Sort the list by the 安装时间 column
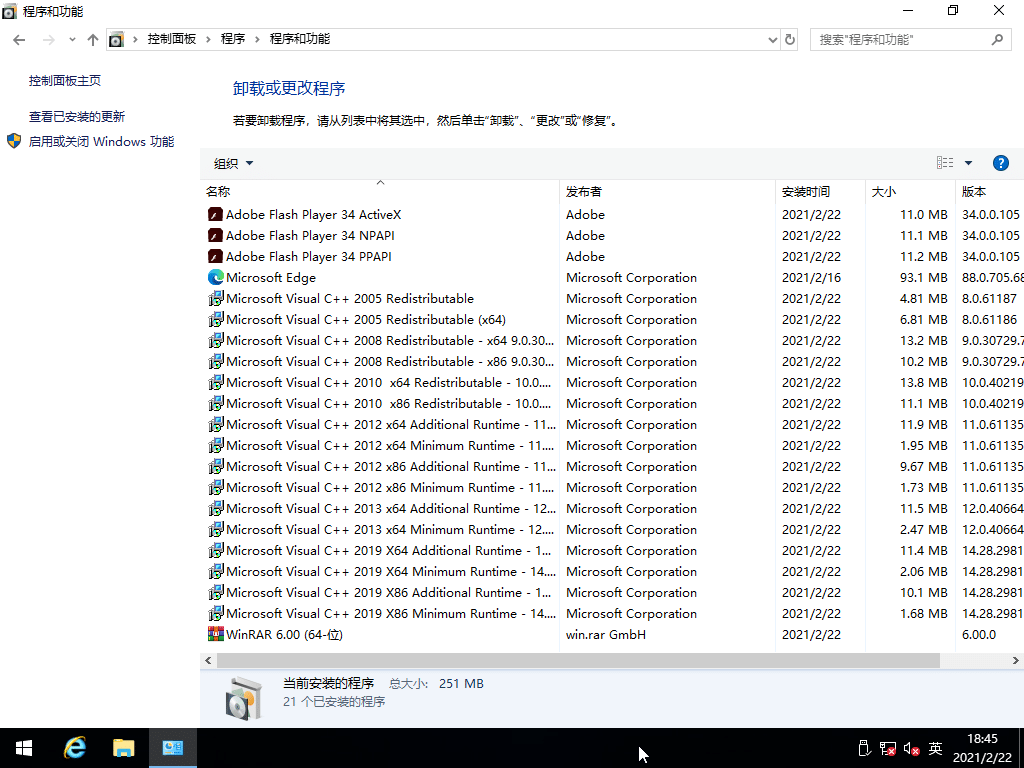This screenshot has height=768, width=1024. (806, 192)
